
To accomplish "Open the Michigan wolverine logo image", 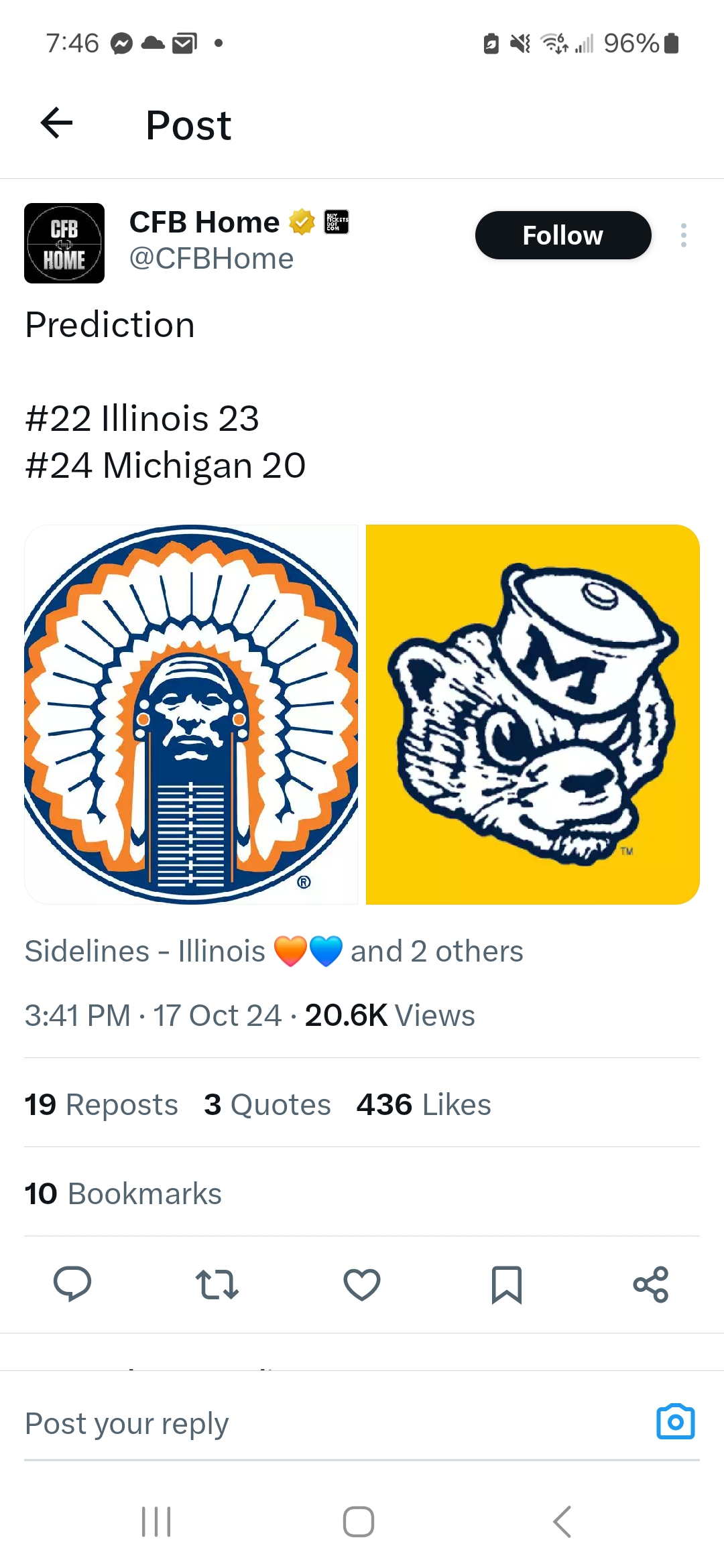I will click(533, 714).
